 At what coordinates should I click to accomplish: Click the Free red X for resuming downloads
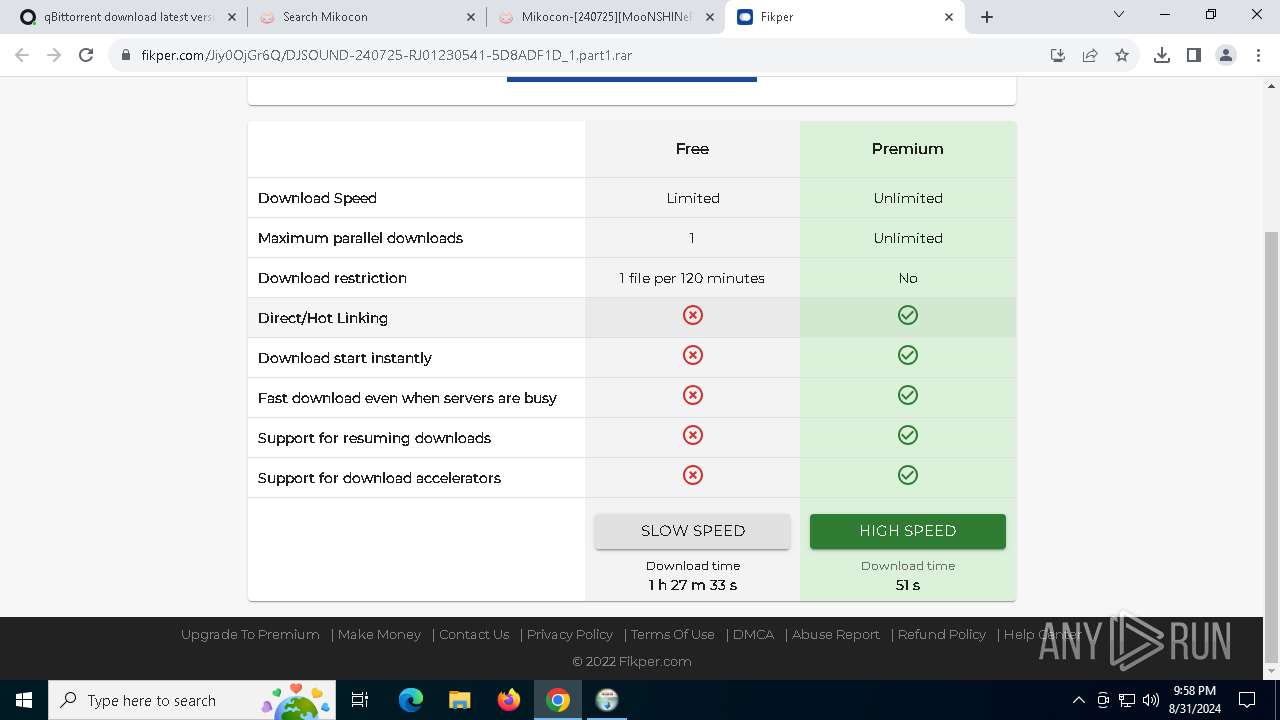[x=692, y=435]
